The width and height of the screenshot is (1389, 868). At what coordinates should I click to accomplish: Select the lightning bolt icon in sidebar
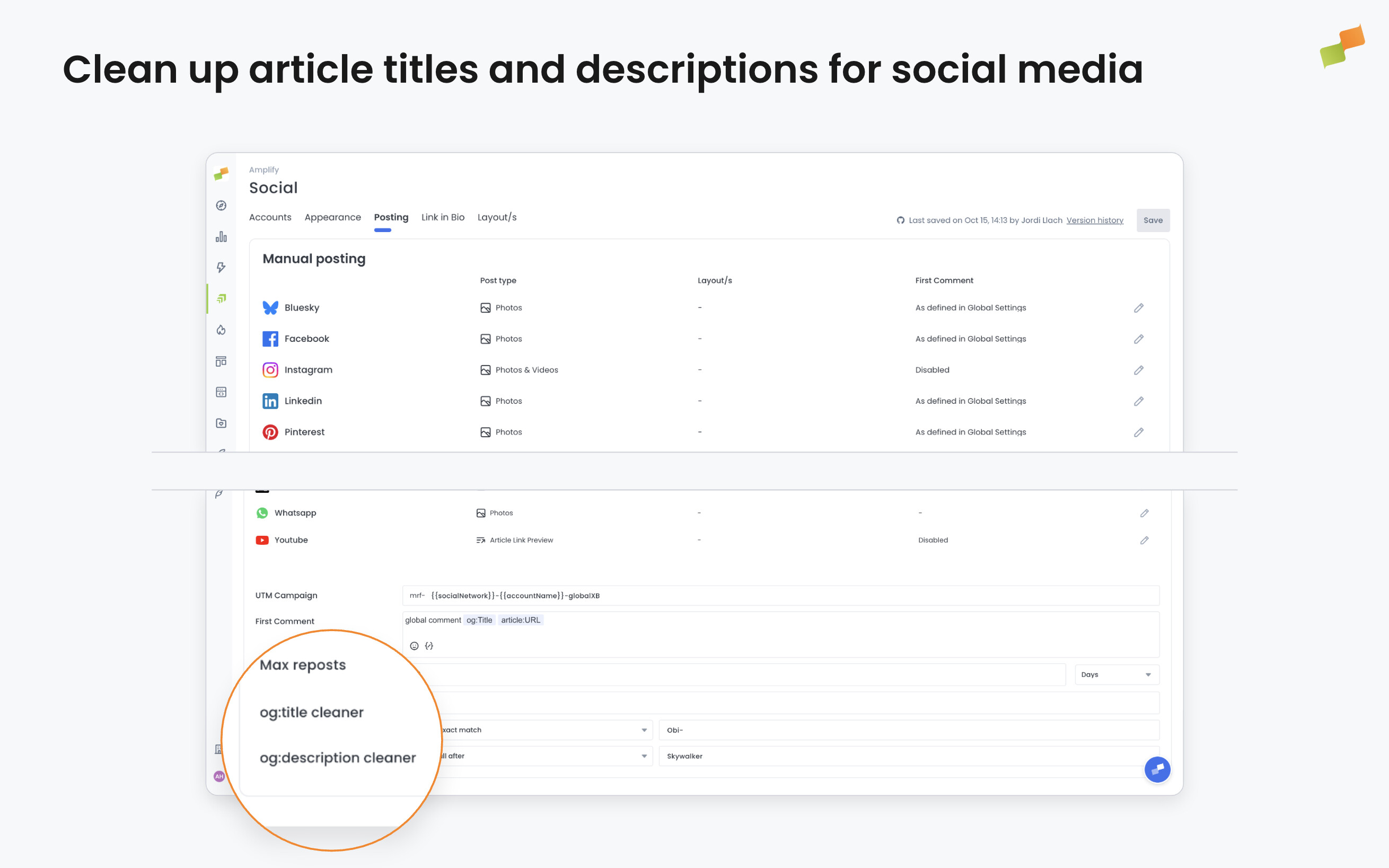click(x=221, y=268)
